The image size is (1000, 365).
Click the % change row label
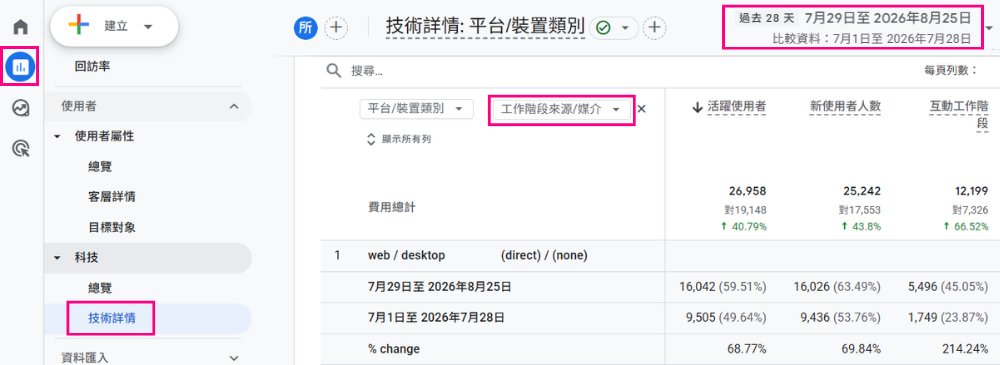click(x=393, y=349)
